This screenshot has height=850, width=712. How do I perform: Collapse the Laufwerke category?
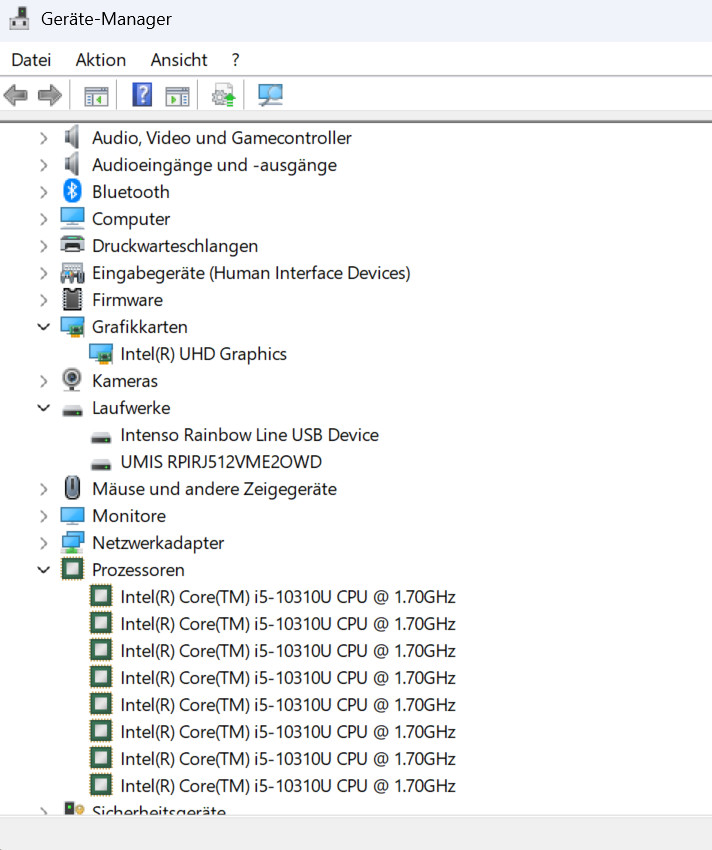[x=43, y=408]
